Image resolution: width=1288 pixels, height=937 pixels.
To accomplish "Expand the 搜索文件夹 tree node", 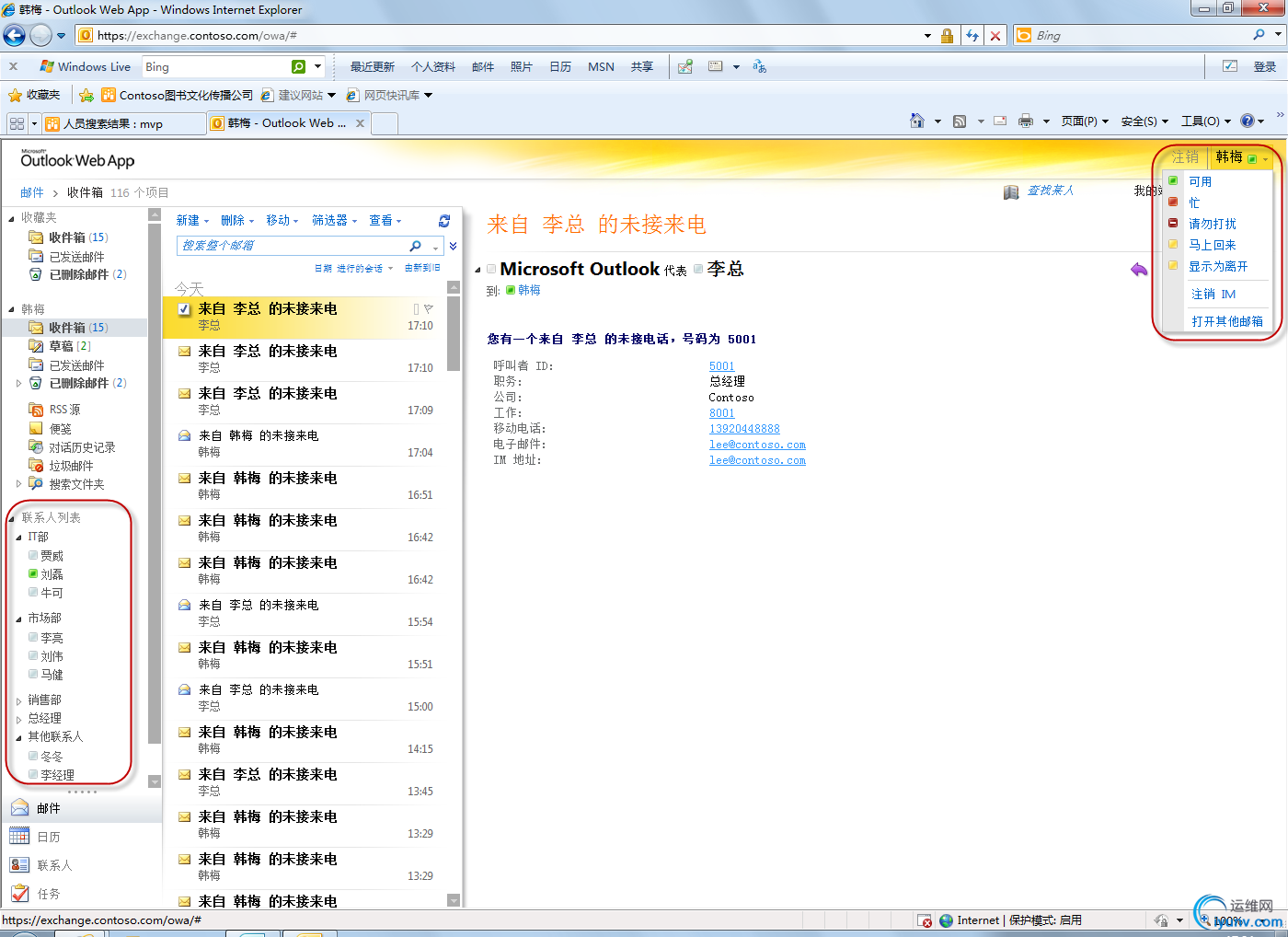I will pyautogui.click(x=18, y=484).
